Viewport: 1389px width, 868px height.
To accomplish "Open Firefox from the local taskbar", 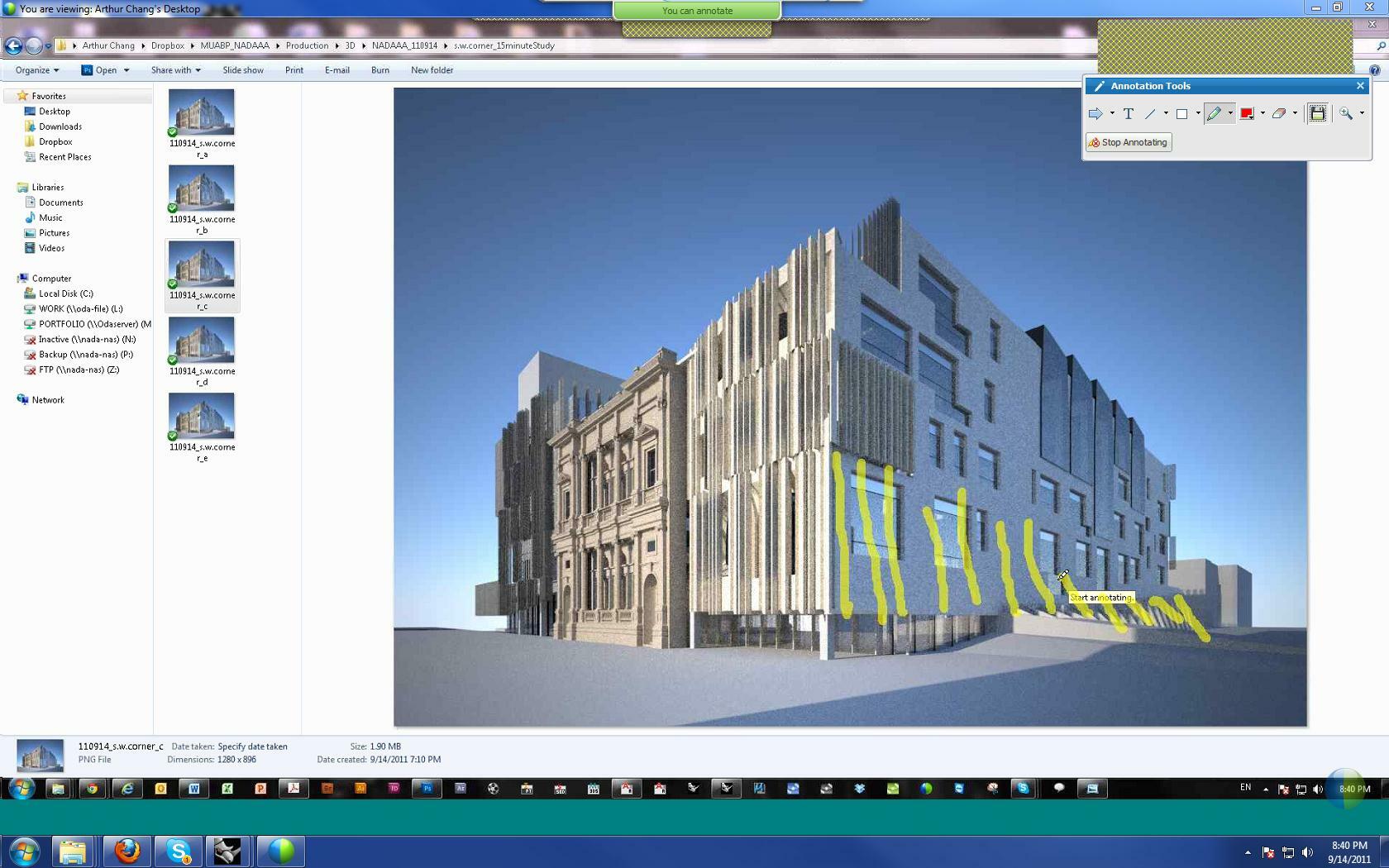I will tap(127, 851).
